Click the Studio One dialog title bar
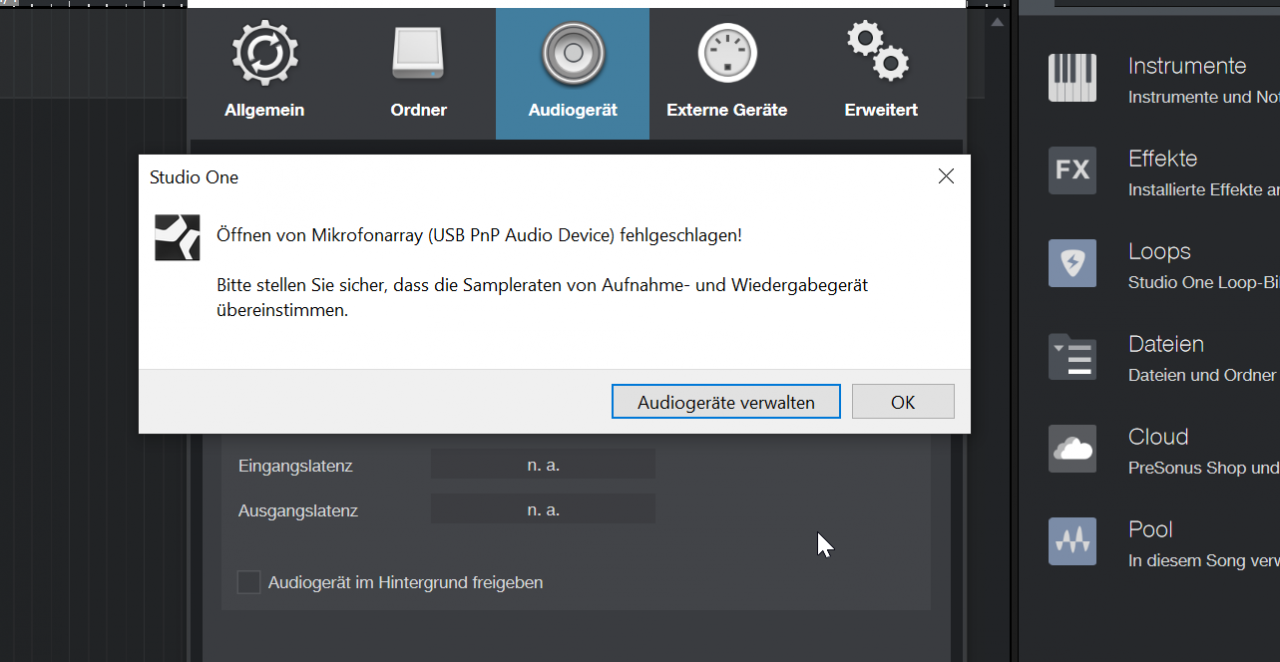The image size is (1280, 662). 500,177
